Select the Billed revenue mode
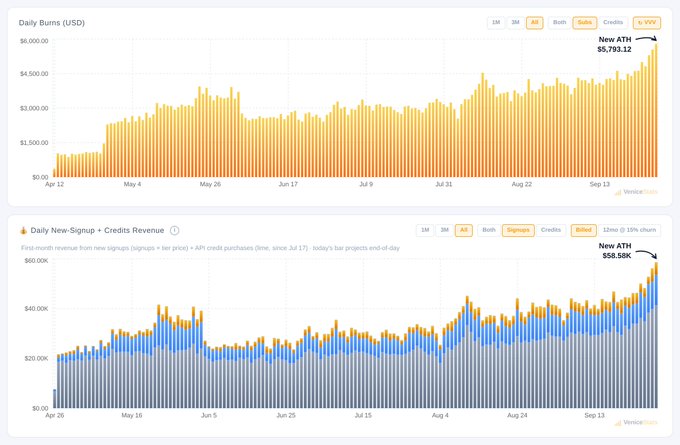The width and height of the screenshot is (680, 445). tap(583, 230)
